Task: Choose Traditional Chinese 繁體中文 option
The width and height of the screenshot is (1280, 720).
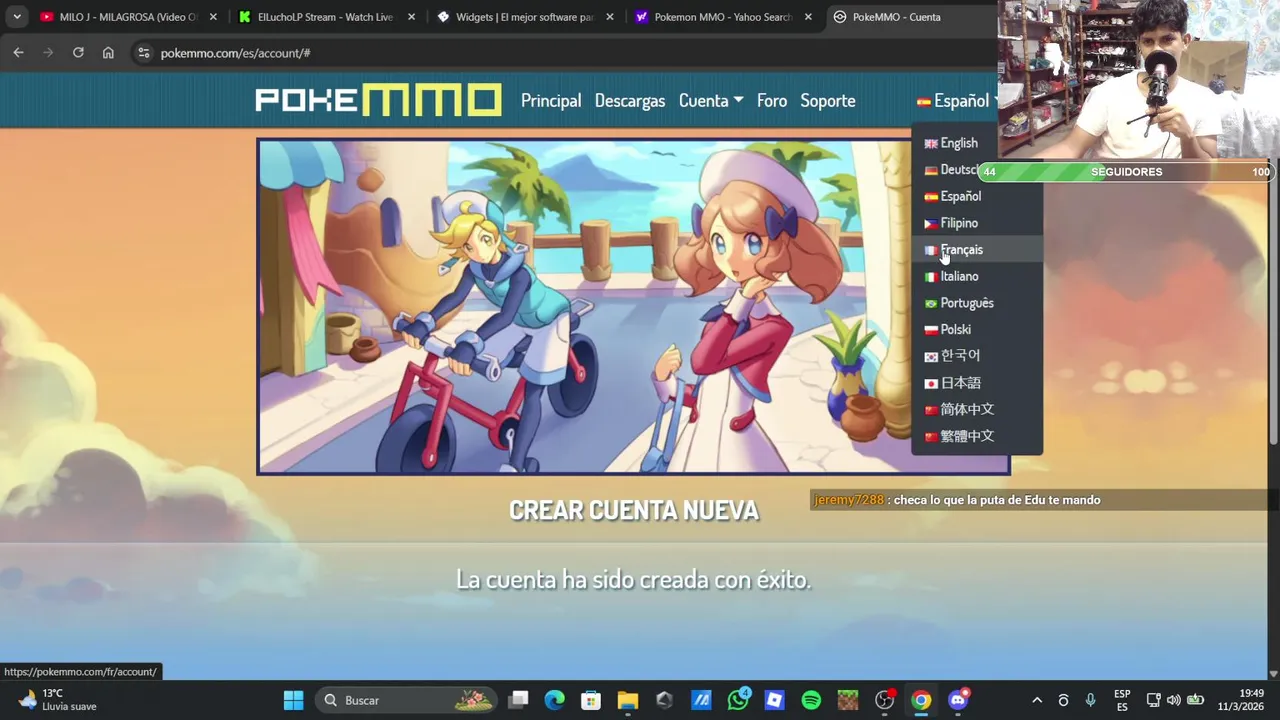Action: 977,436
